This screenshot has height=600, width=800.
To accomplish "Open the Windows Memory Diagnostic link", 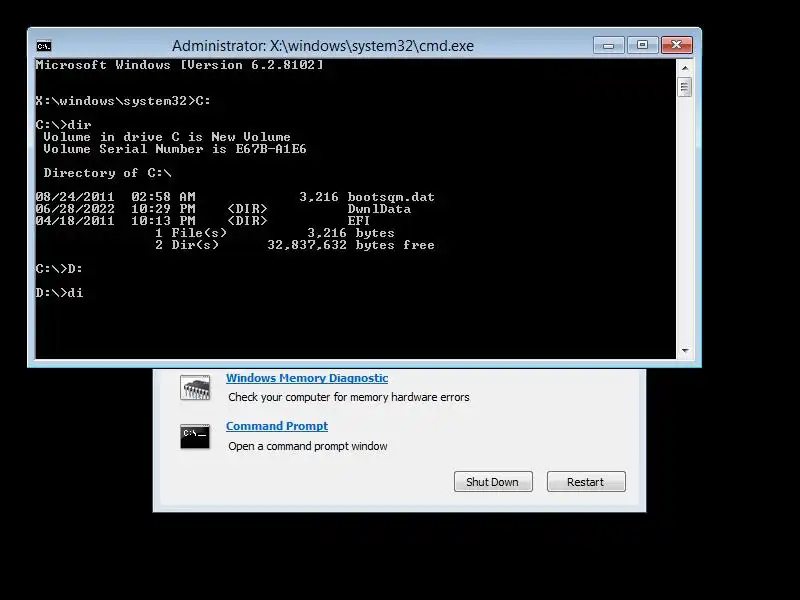I will (x=307, y=378).
